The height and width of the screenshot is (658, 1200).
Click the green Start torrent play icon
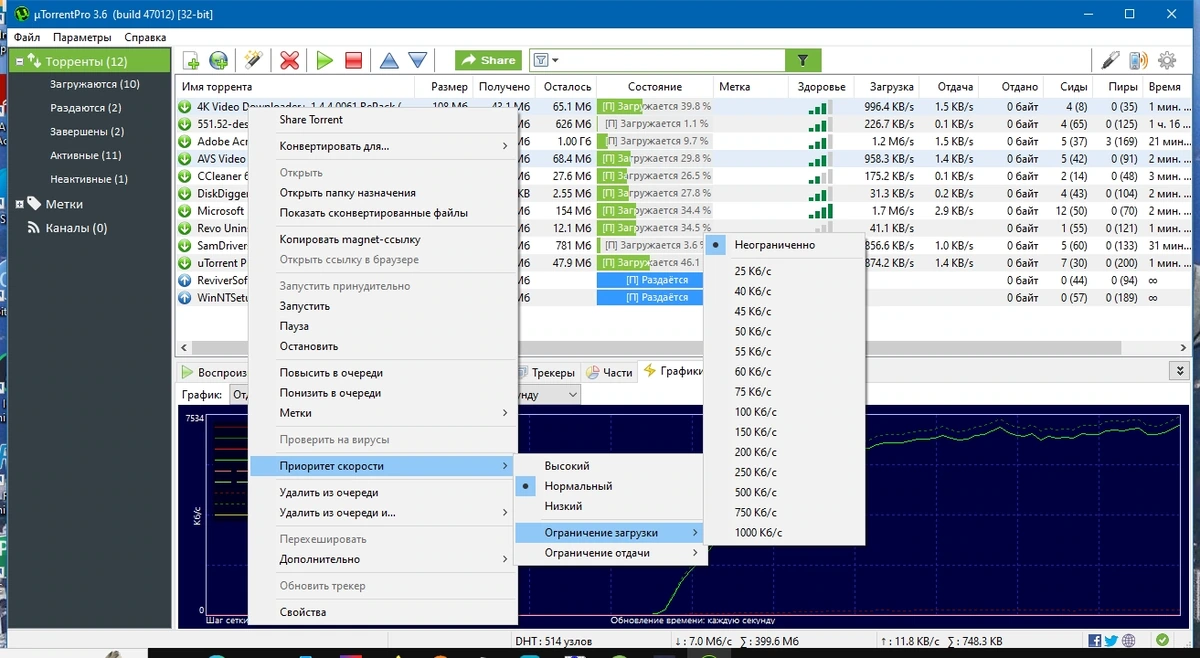pos(324,61)
